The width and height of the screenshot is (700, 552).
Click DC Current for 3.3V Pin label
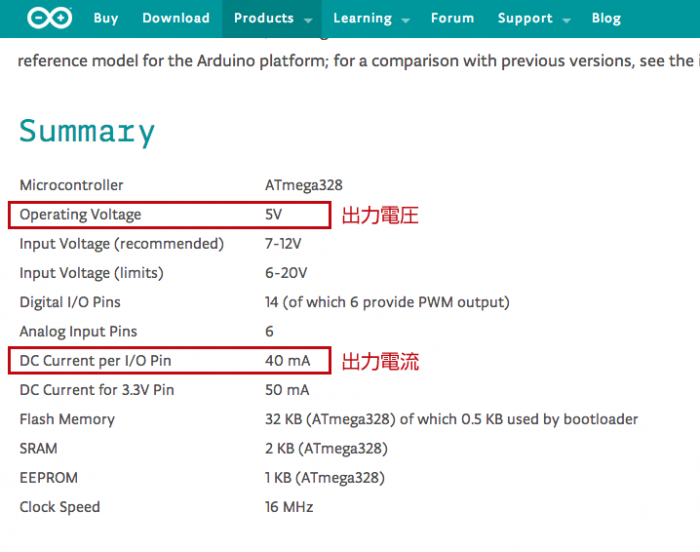point(96,390)
